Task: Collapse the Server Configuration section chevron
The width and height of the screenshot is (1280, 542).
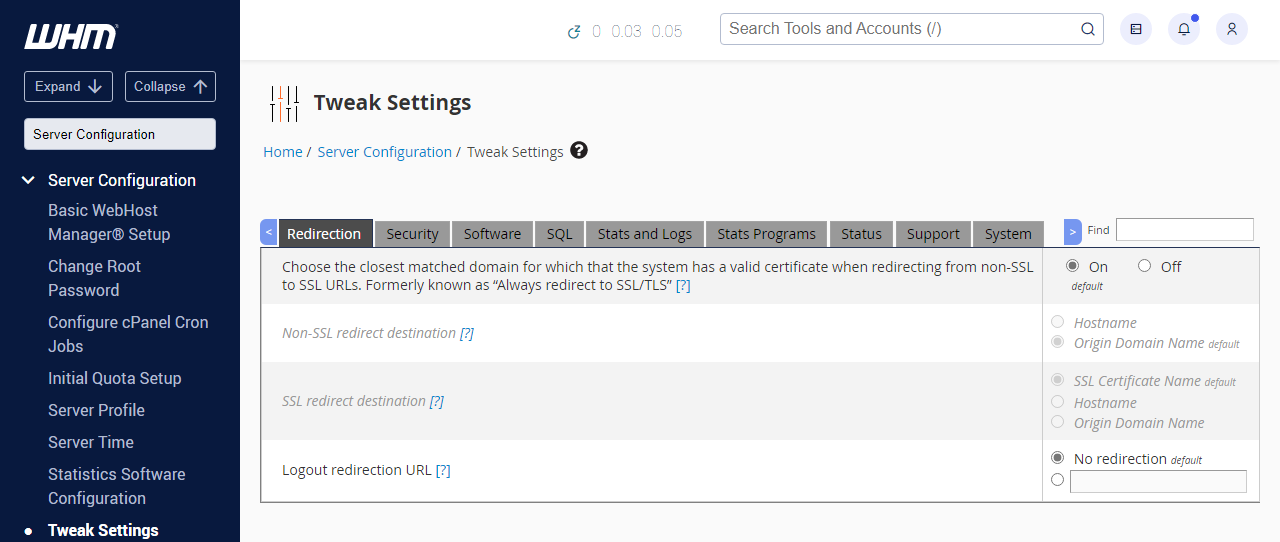Action: (x=28, y=180)
